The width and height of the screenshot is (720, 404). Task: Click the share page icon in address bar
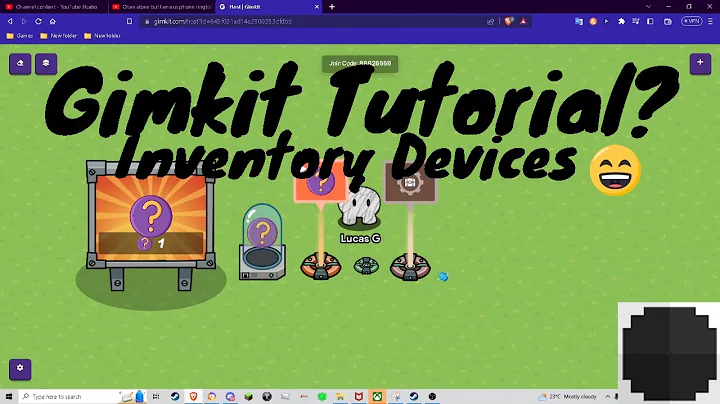[490, 22]
